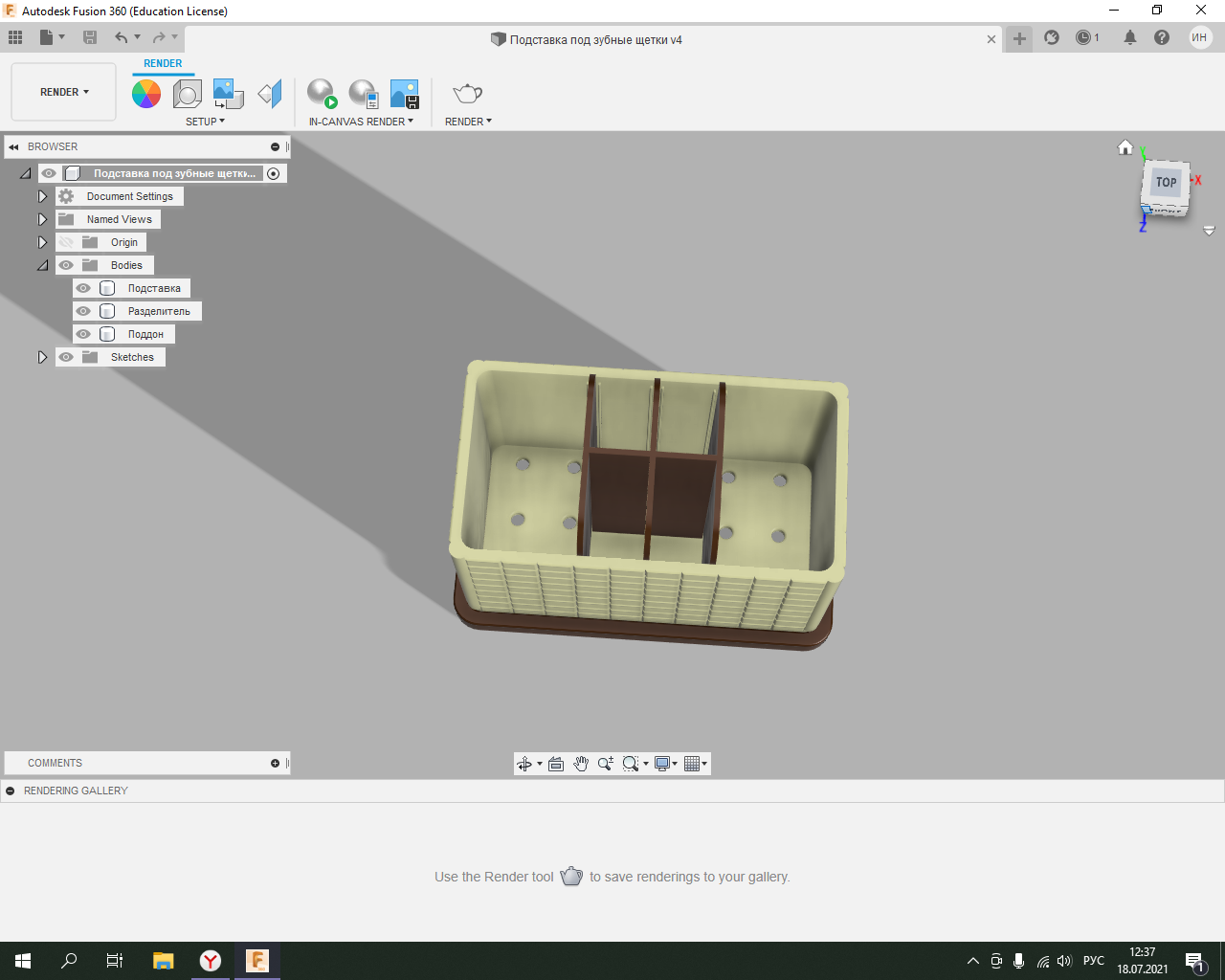The image size is (1225, 980).
Task: Open Scene Settings icon
Action: (188, 94)
